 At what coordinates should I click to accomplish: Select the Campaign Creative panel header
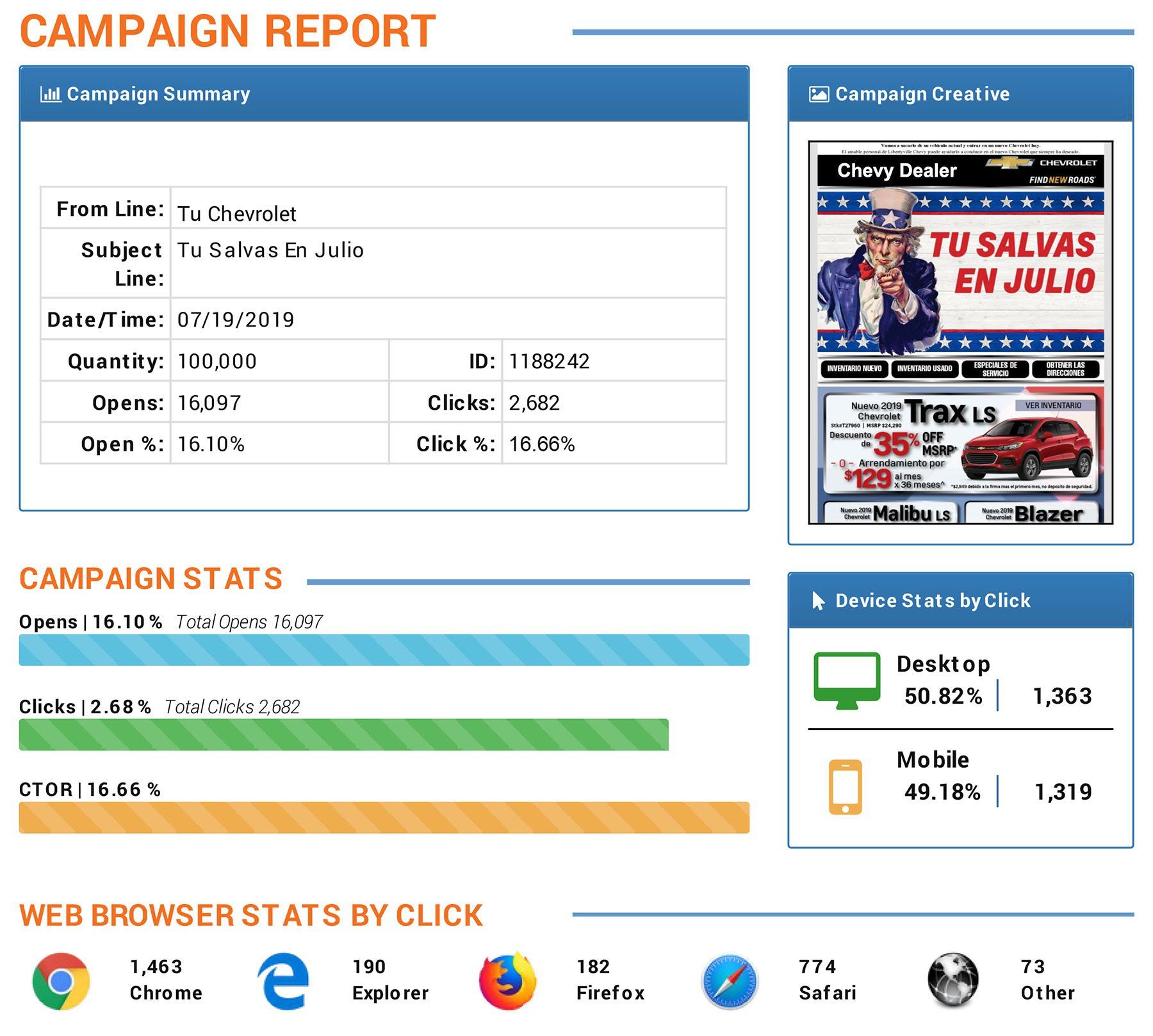960,94
